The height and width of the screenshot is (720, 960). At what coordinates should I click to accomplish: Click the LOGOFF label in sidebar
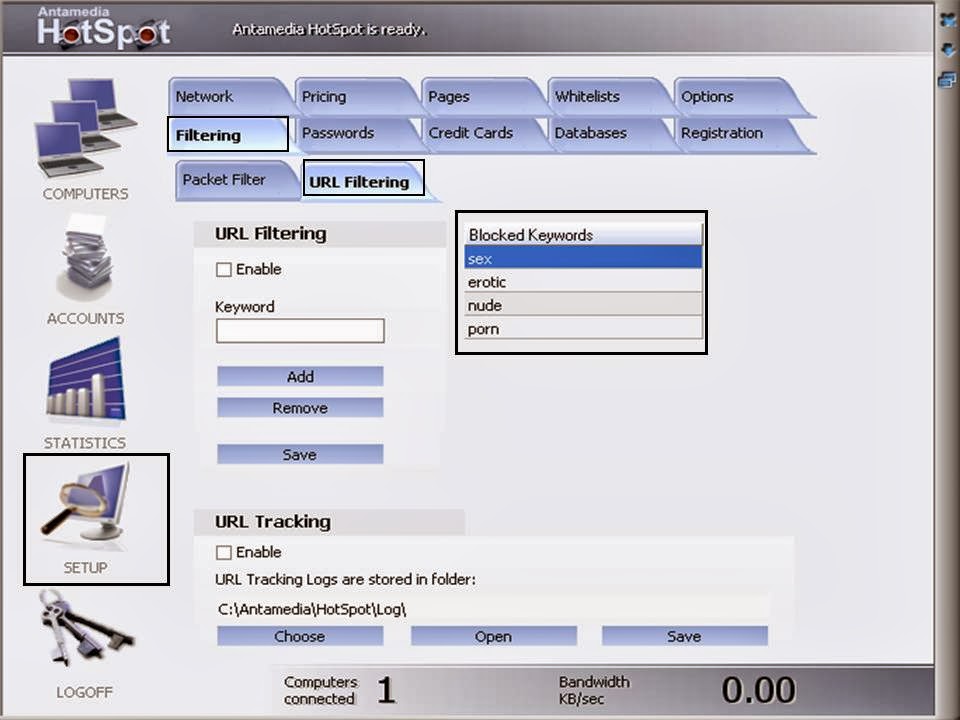coord(84,692)
